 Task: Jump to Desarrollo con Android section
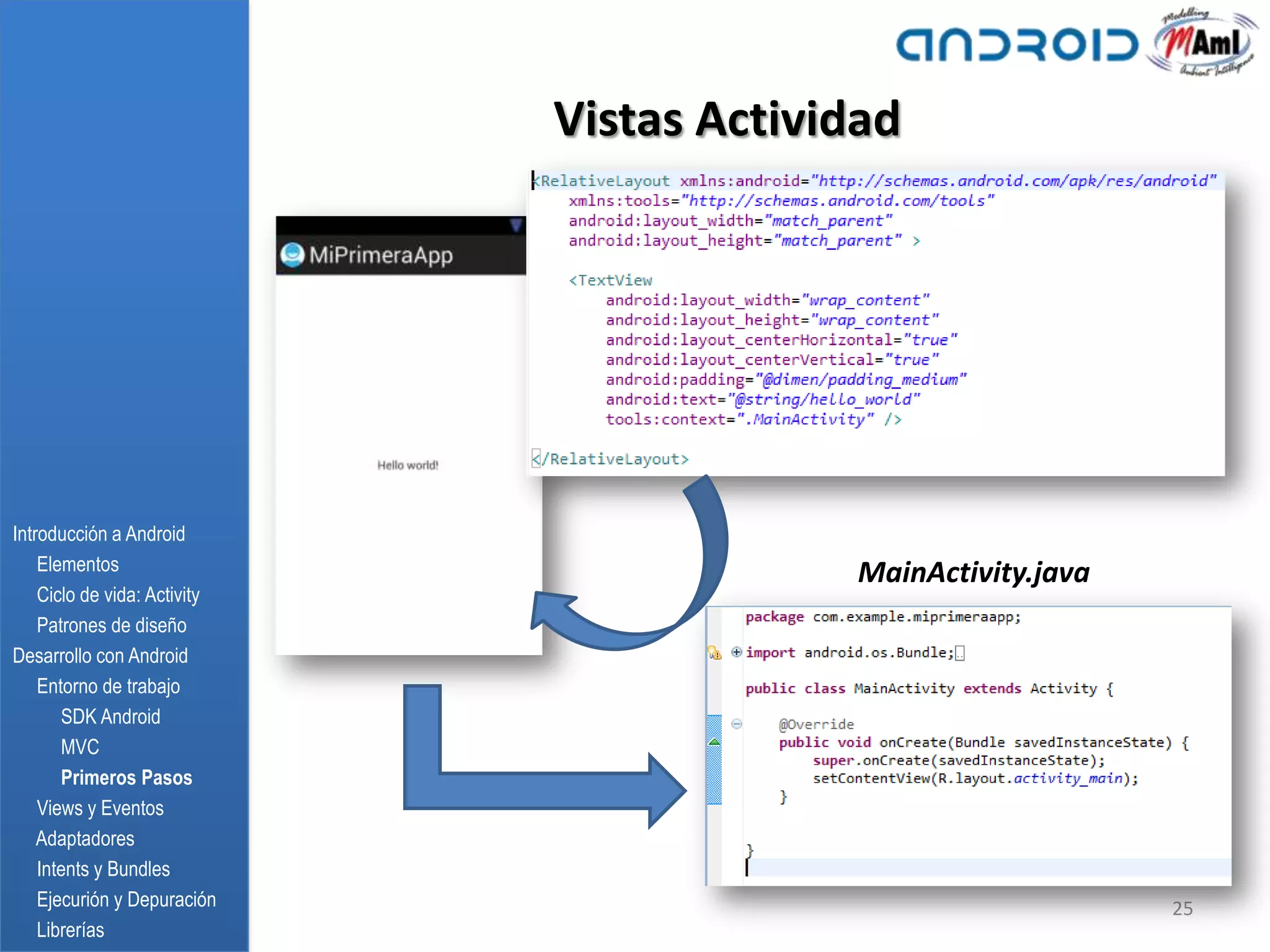coord(100,656)
